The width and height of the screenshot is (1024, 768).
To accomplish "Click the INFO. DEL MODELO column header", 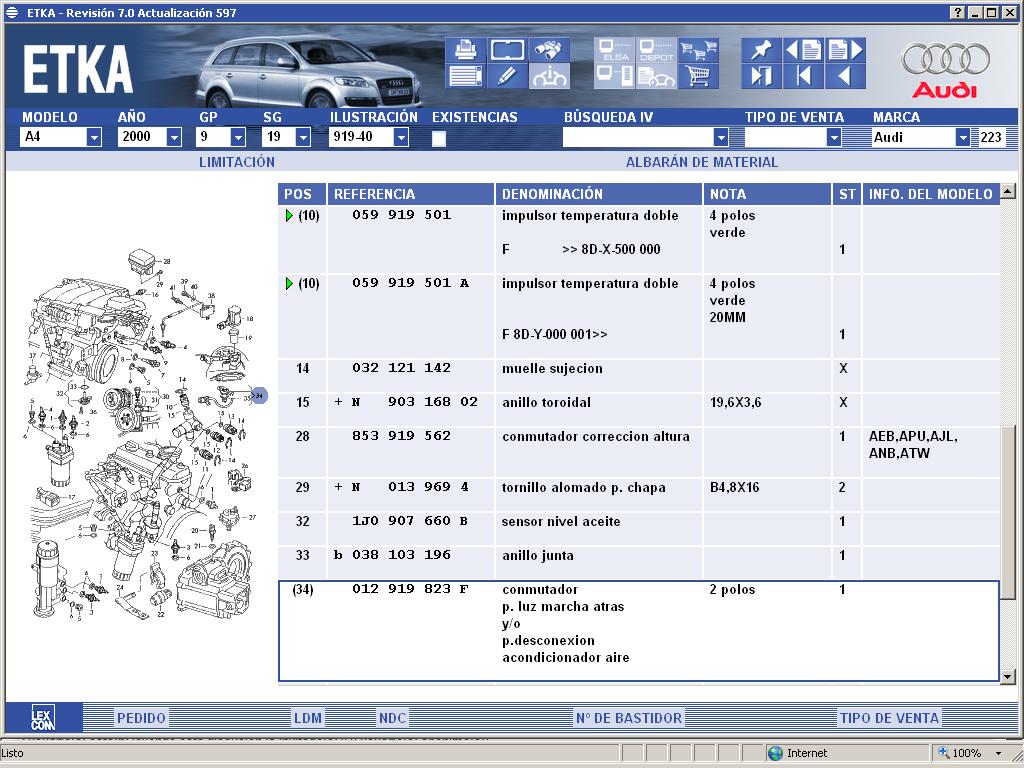I will coord(931,194).
